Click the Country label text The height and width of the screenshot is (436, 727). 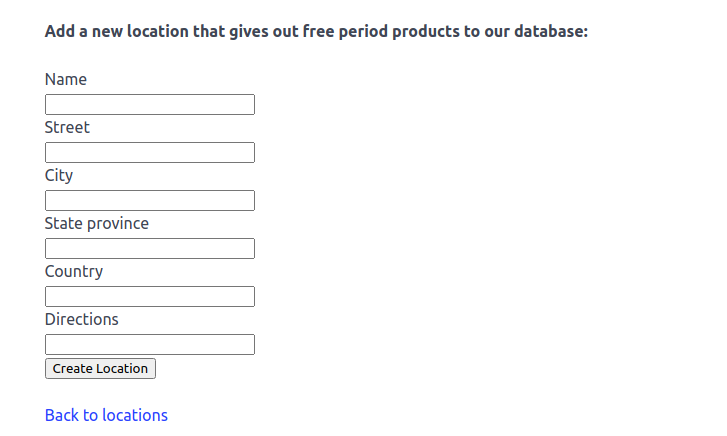coord(74,271)
